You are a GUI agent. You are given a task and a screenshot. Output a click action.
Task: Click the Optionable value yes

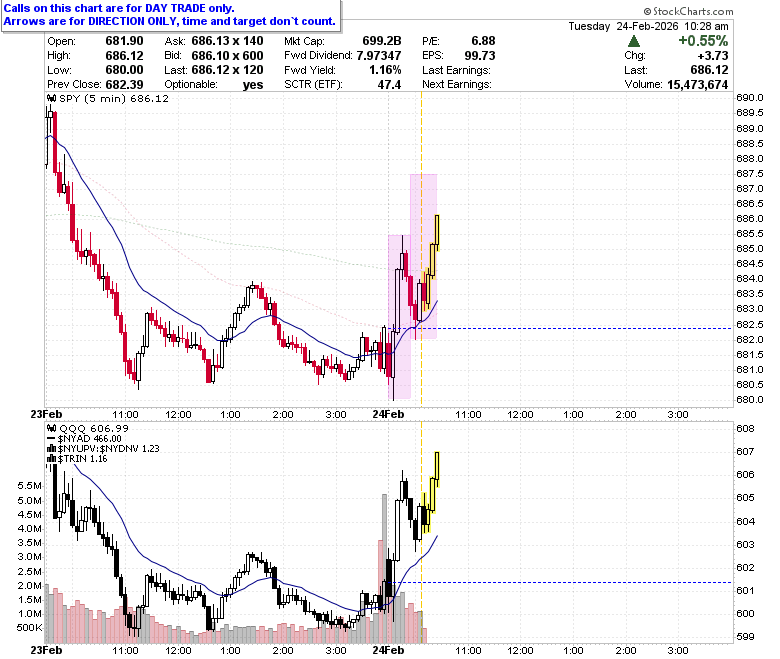[x=253, y=85]
